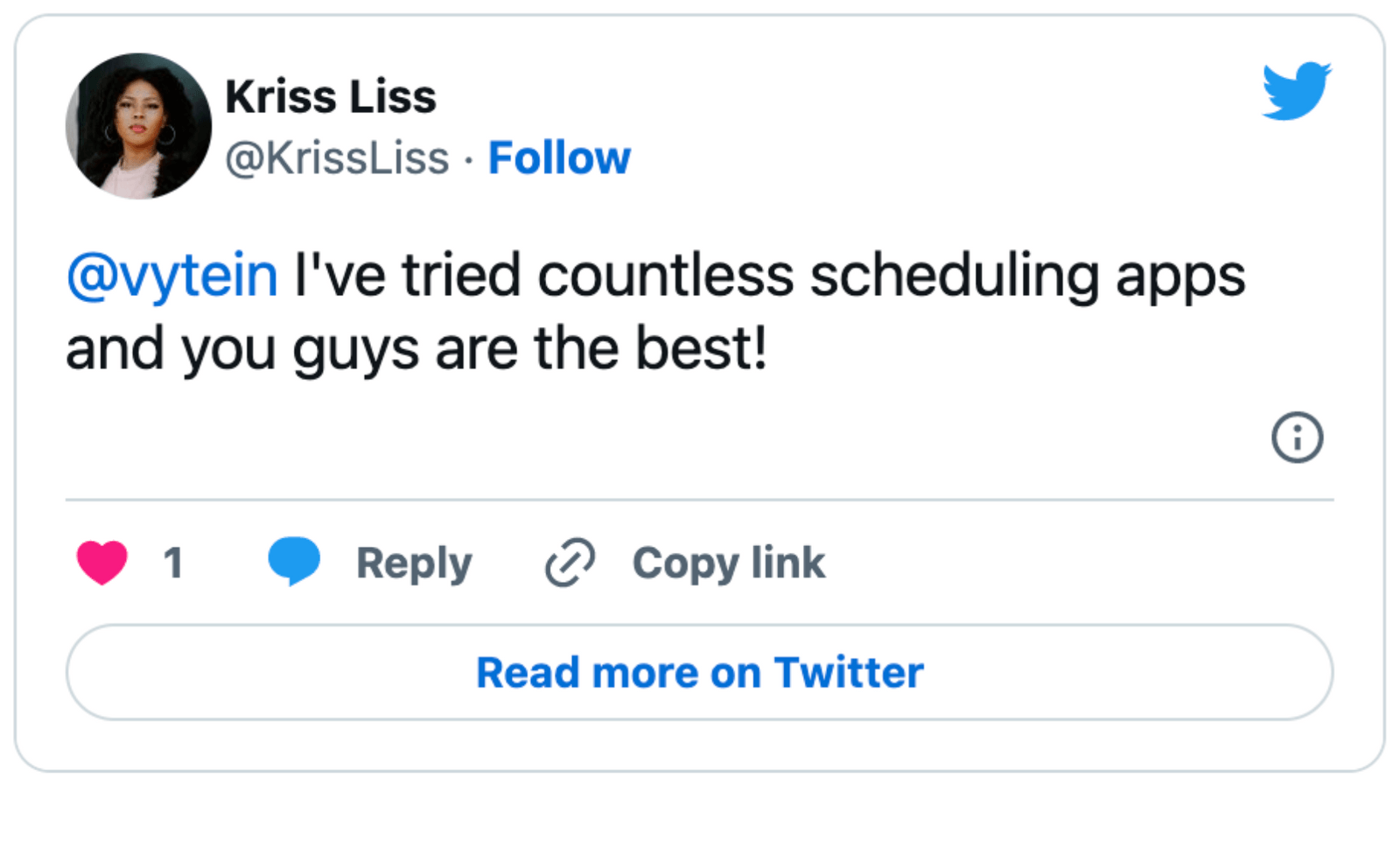Click the dot separator before Follow
The image size is (1400, 861).
tap(469, 160)
